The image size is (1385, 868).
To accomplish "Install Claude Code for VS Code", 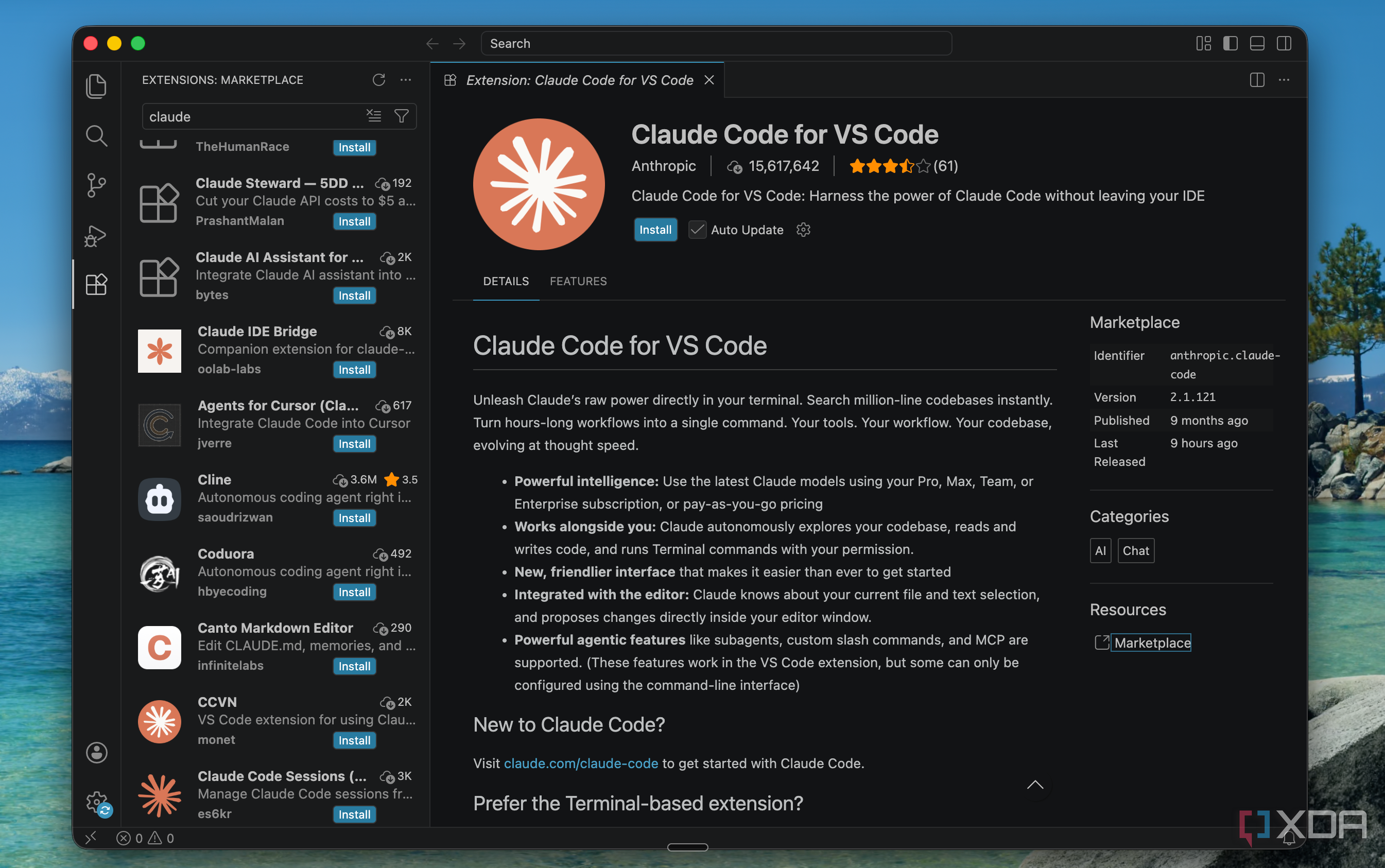I will 655,230.
